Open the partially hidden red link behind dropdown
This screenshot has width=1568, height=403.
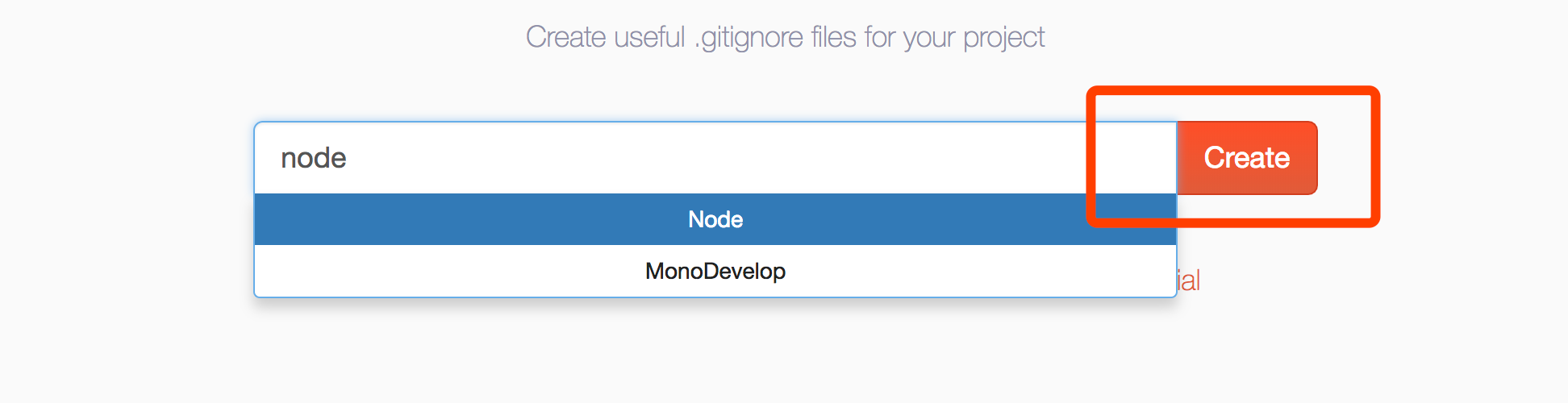coord(1189,280)
